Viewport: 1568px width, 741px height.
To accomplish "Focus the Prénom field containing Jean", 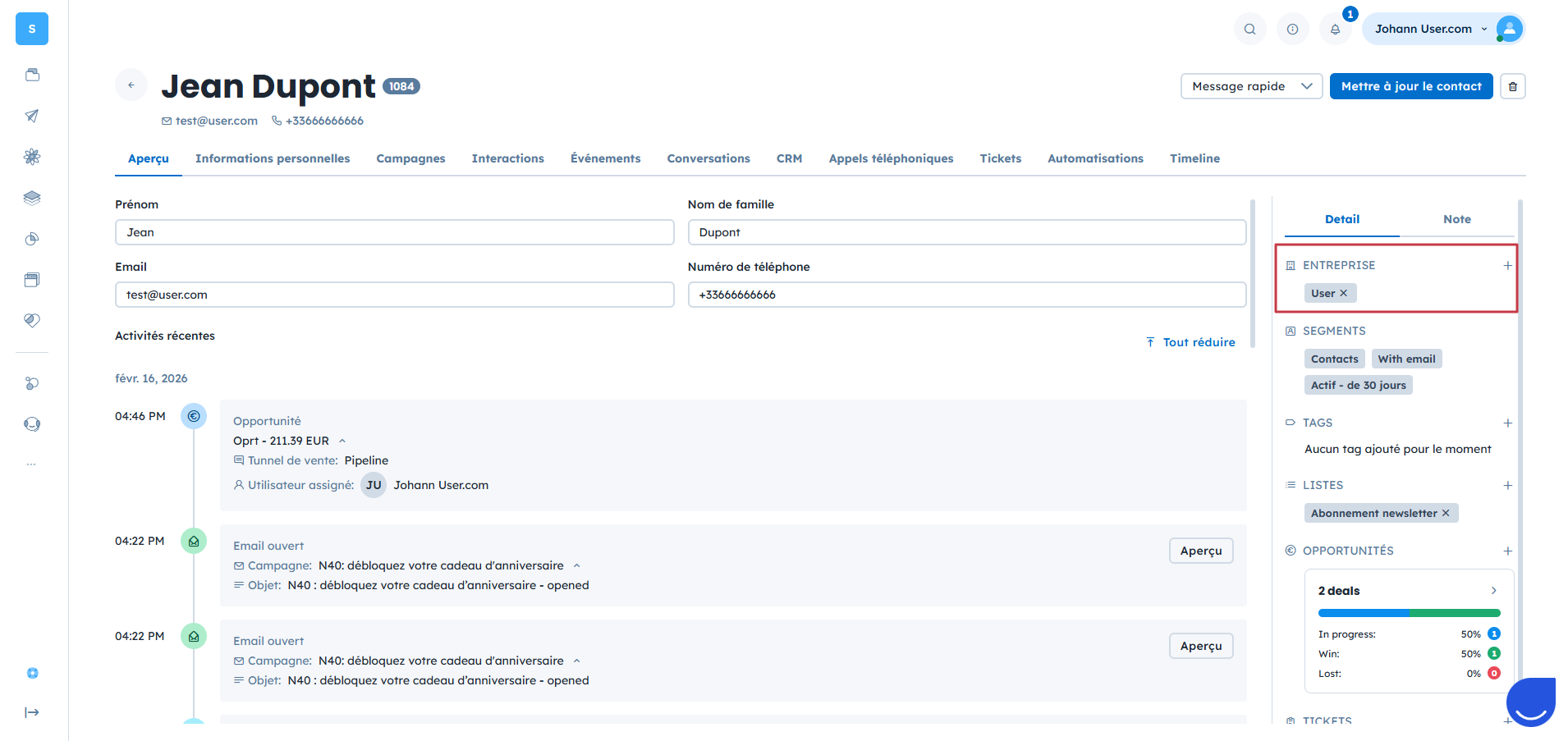I will point(394,232).
